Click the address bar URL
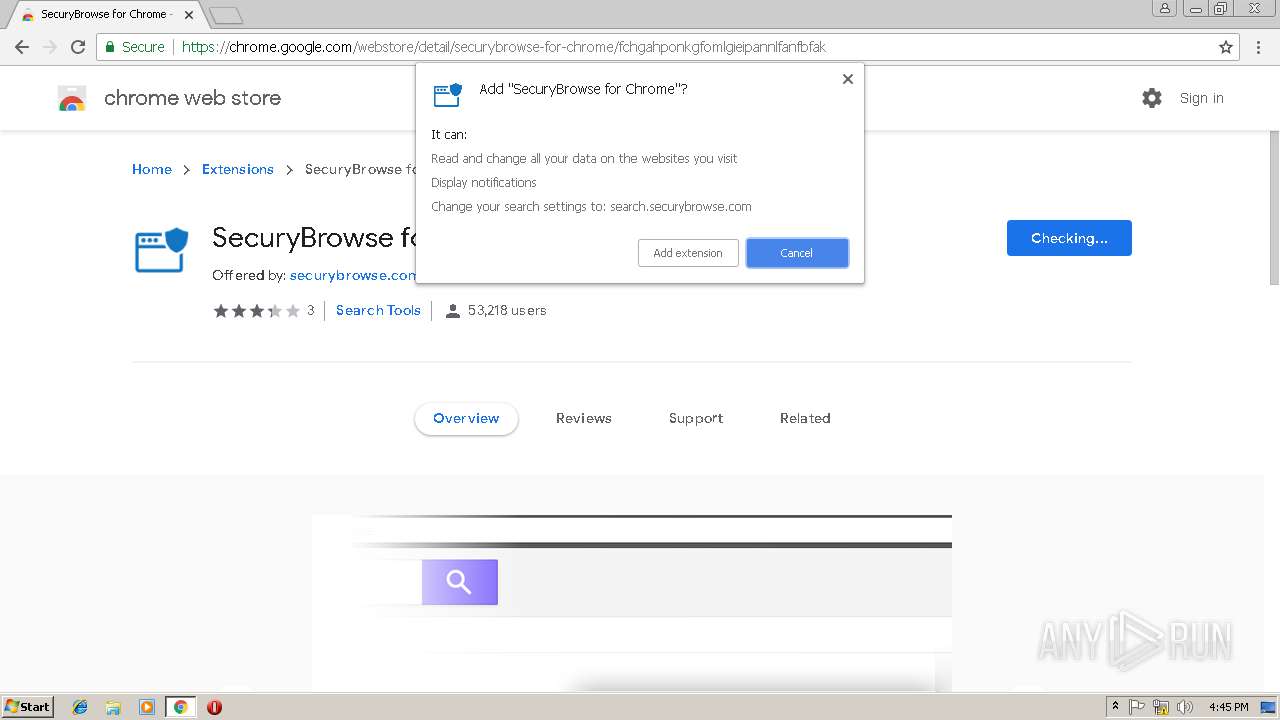Screen dimensions: 1280x720 point(504,47)
